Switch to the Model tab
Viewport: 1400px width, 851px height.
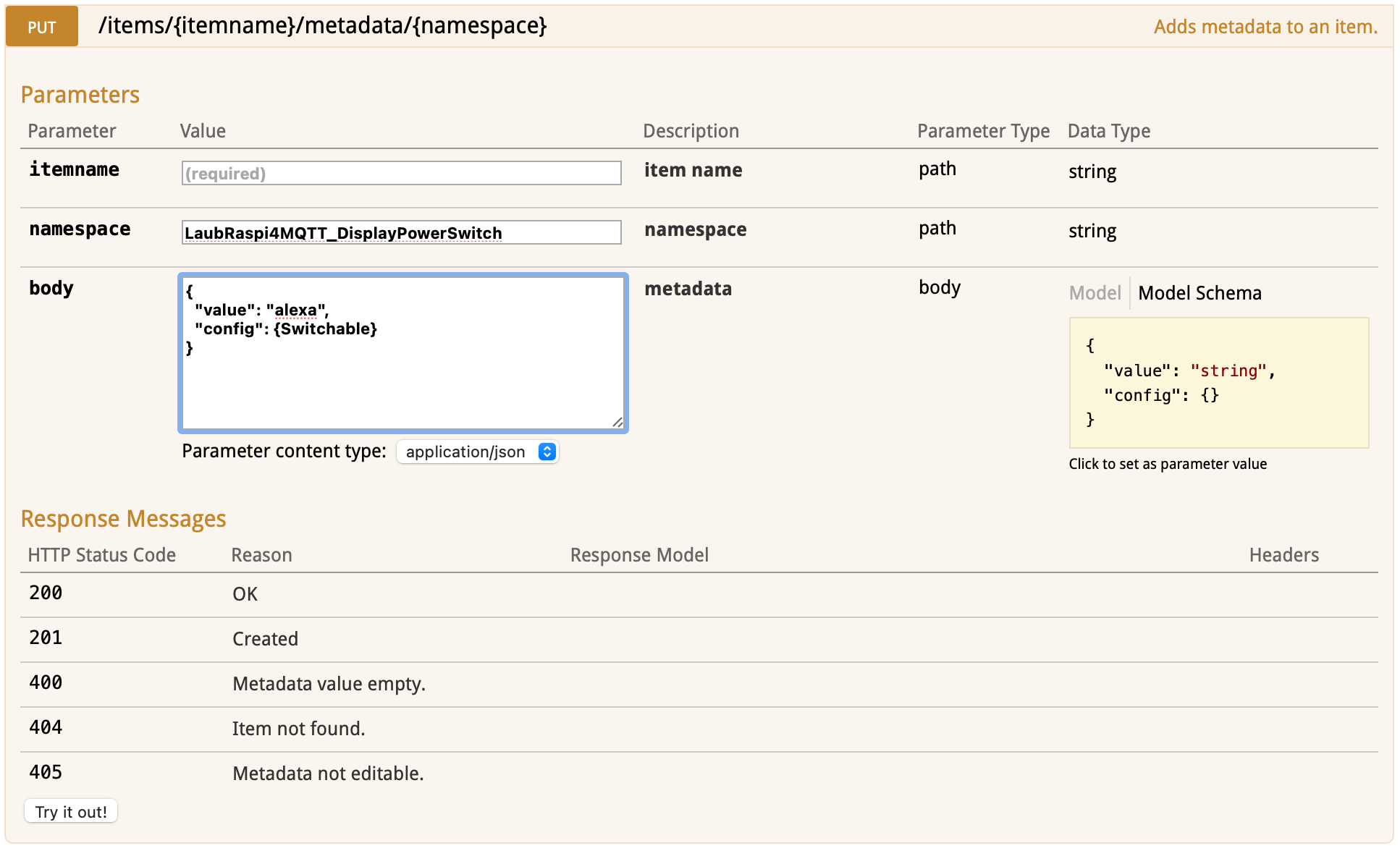click(1095, 293)
